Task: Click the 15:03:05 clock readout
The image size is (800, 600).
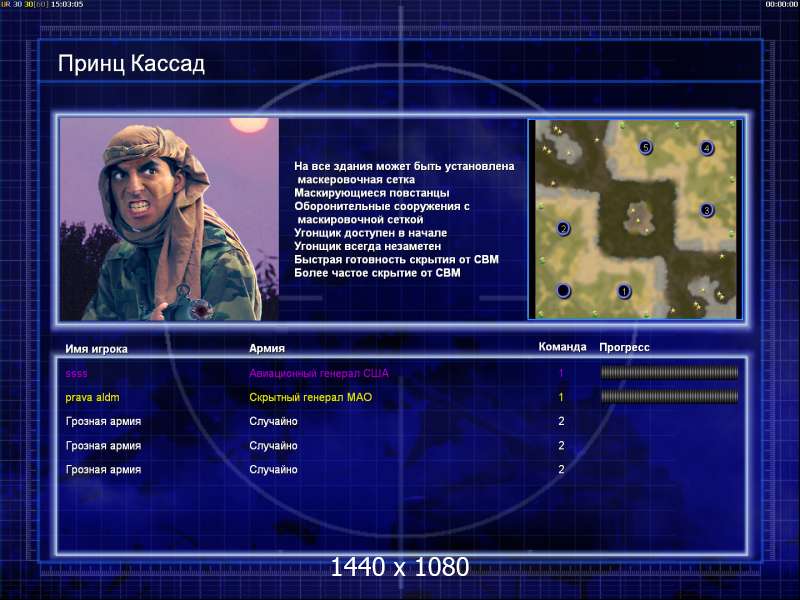Action: (x=67, y=4)
